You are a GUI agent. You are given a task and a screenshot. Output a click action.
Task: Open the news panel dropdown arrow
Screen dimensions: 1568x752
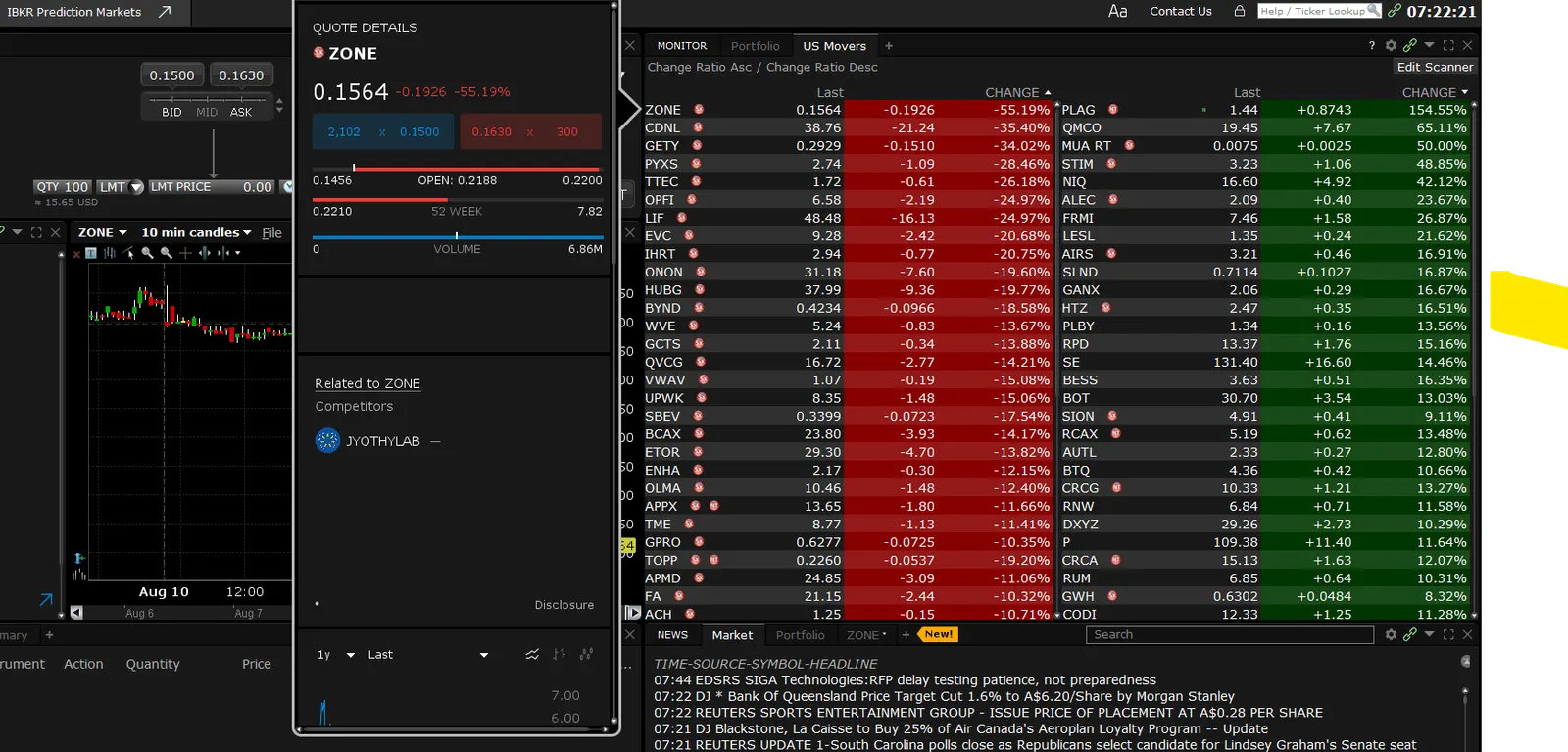(1429, 634)
